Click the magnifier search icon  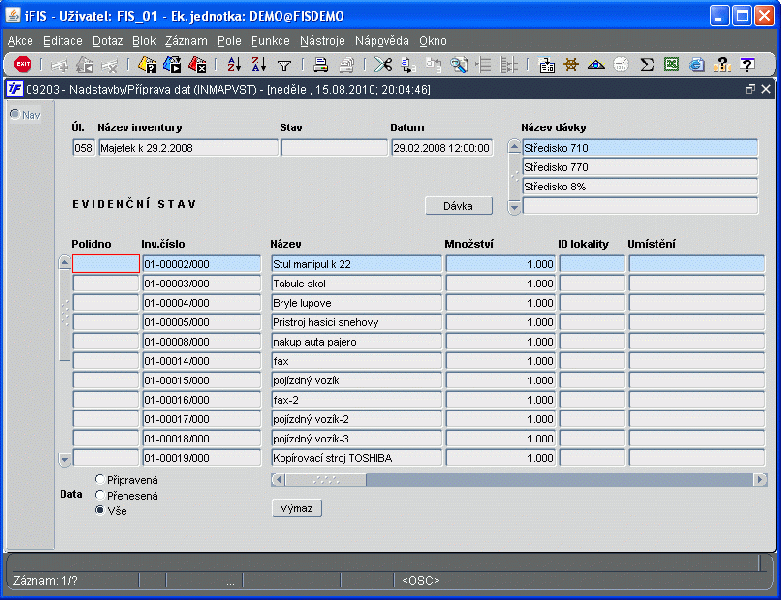458,65
